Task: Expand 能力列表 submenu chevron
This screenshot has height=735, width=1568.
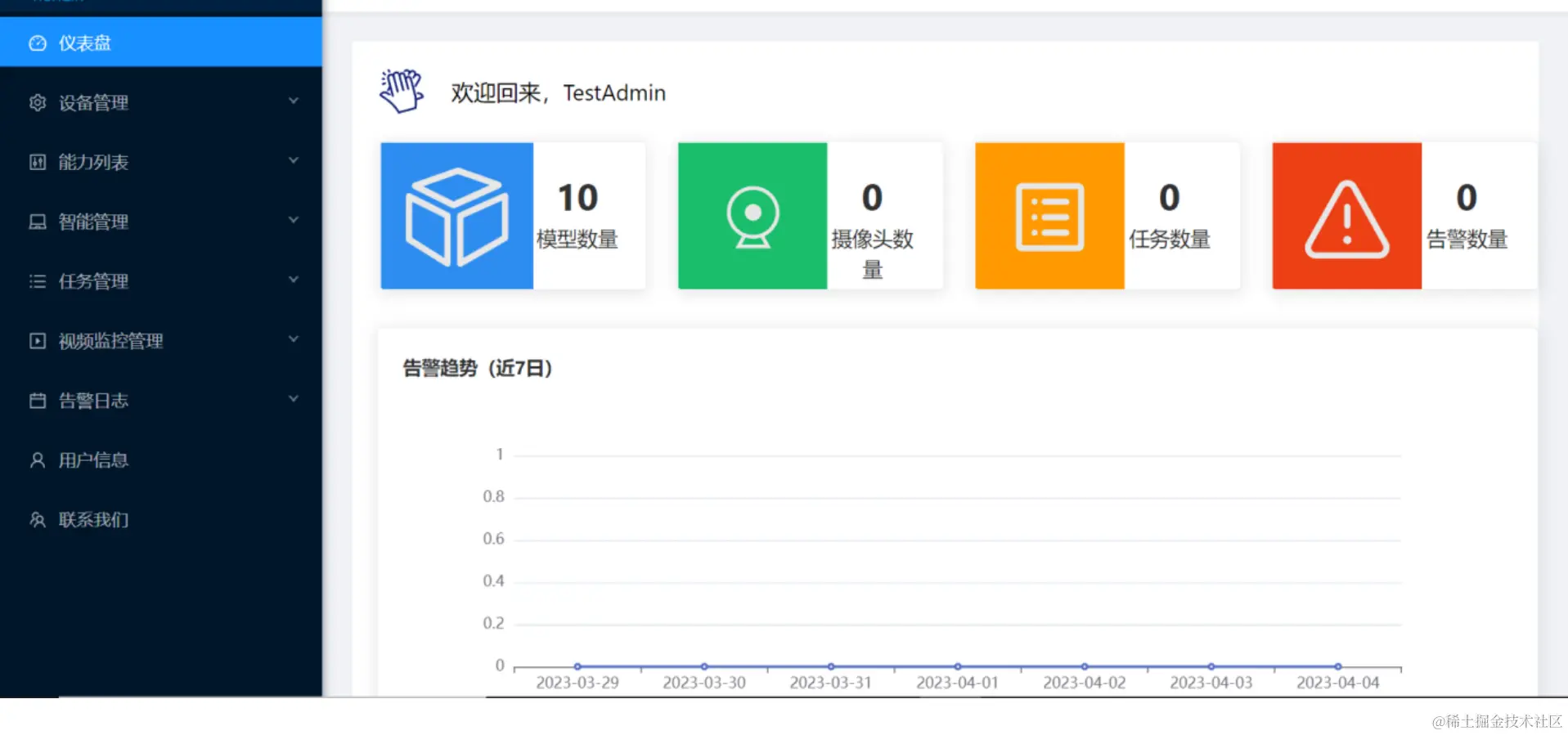Action: pos(294,161)
